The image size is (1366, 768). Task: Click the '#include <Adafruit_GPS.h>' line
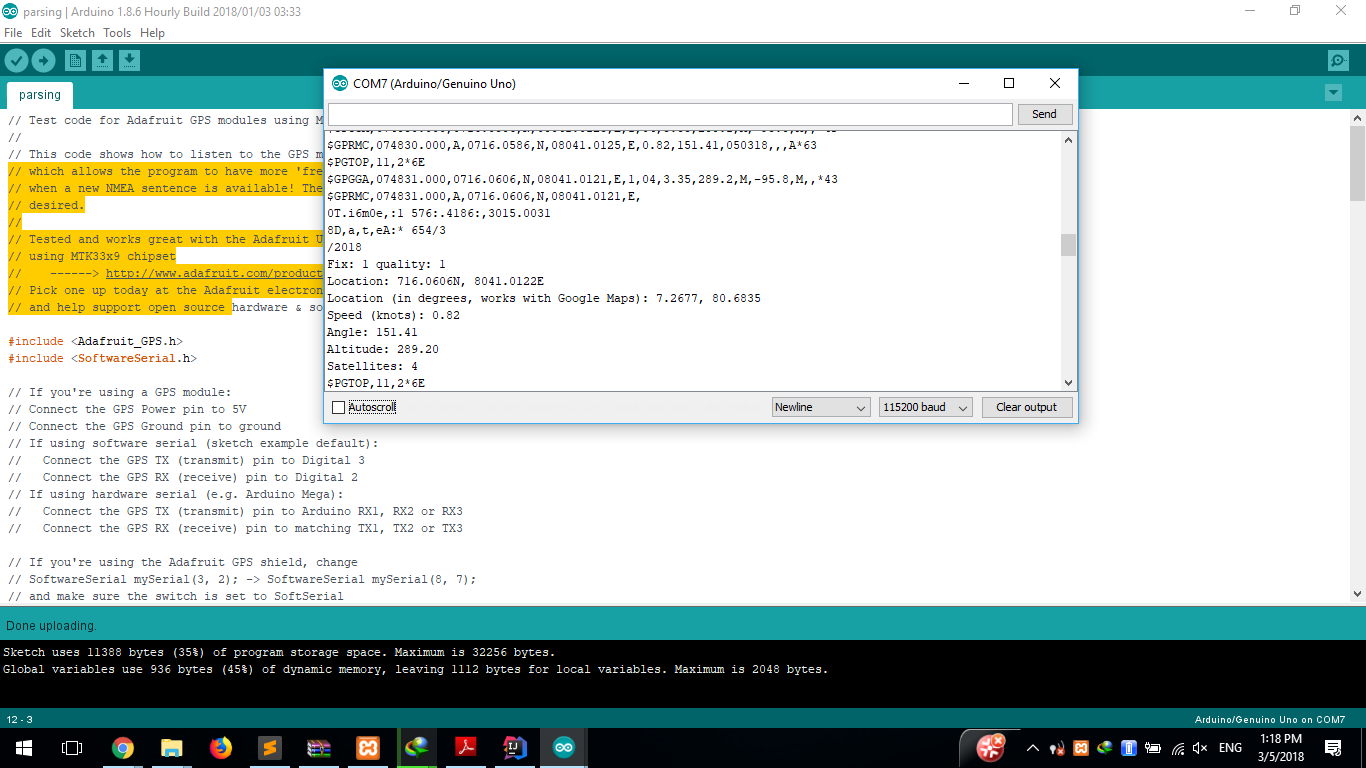(95, 341)
